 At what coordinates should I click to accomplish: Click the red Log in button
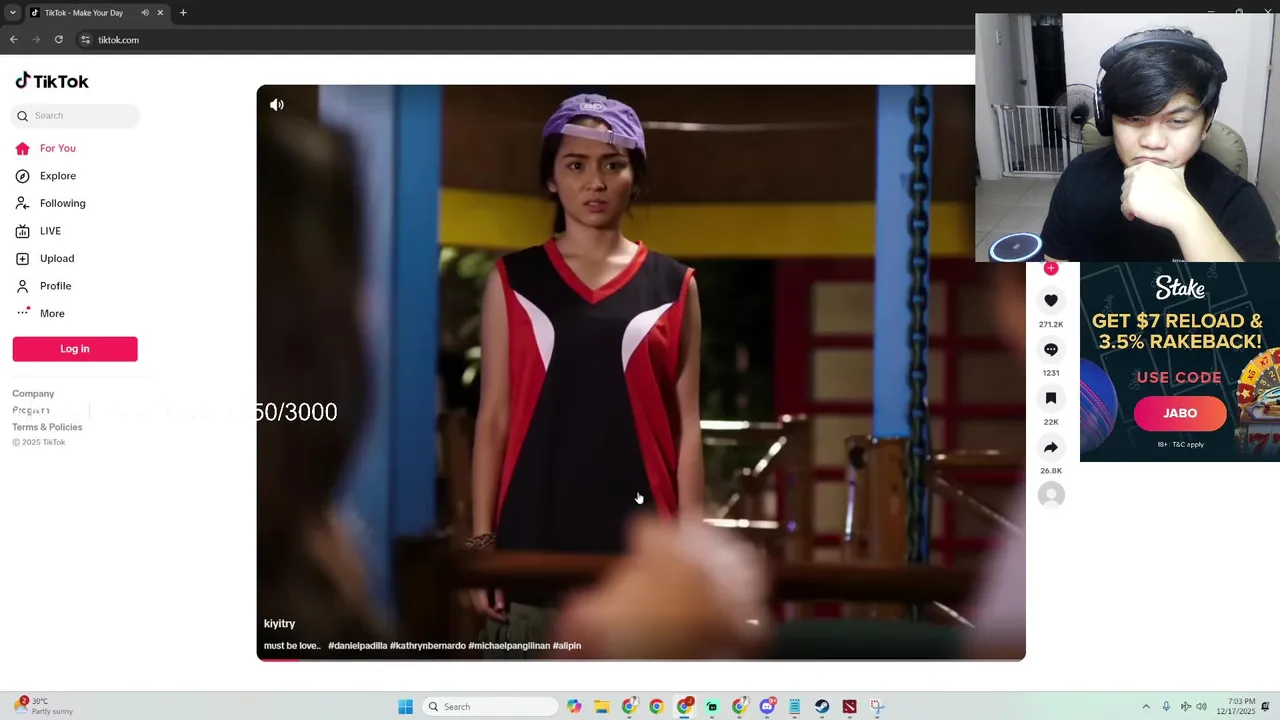pos(75,349)
